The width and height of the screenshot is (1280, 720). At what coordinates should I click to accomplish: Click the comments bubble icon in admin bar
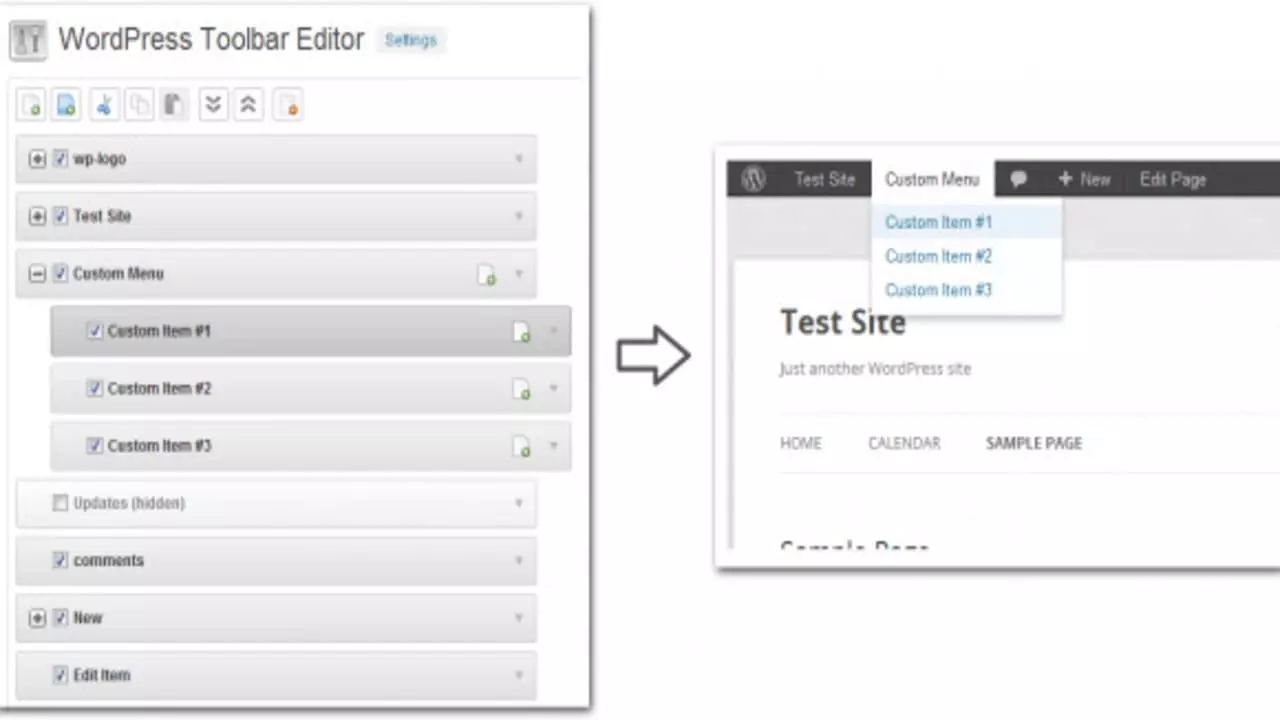tap(1018, 180)
